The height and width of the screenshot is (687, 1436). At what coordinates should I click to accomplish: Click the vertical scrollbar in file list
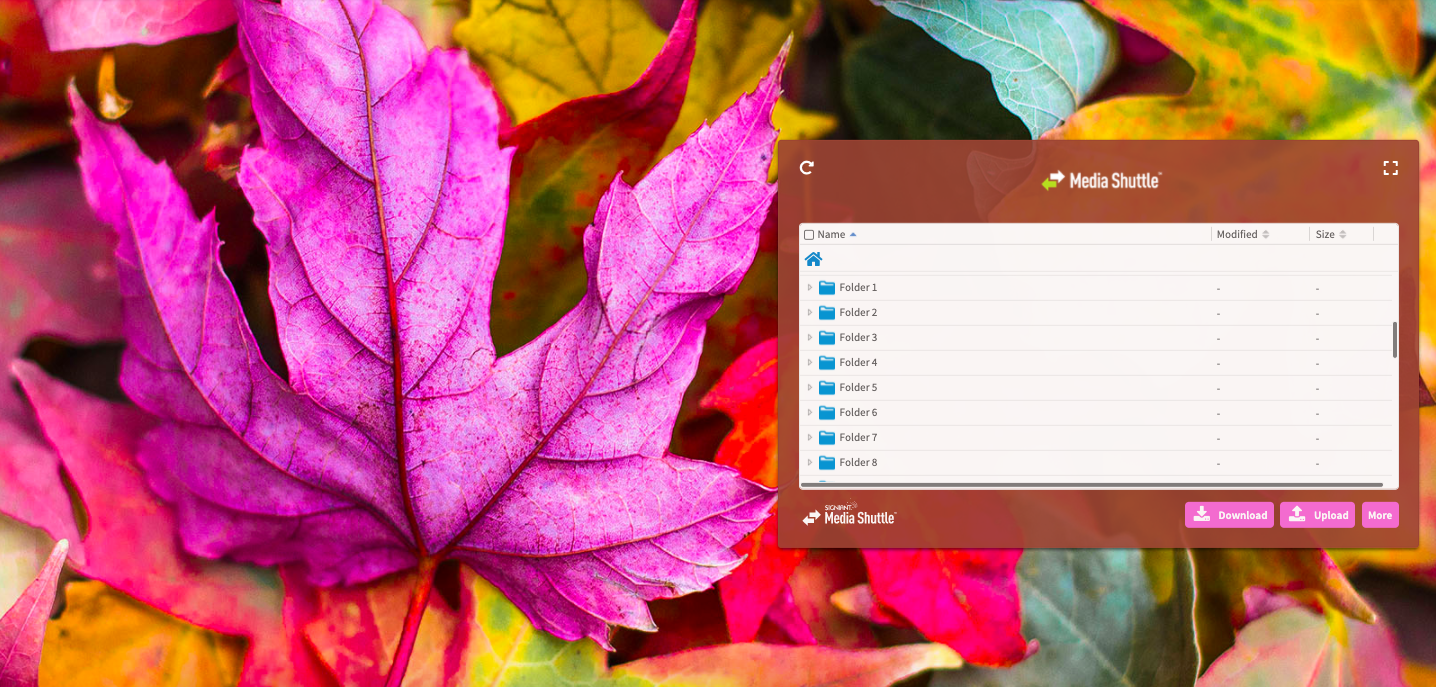1394,340
